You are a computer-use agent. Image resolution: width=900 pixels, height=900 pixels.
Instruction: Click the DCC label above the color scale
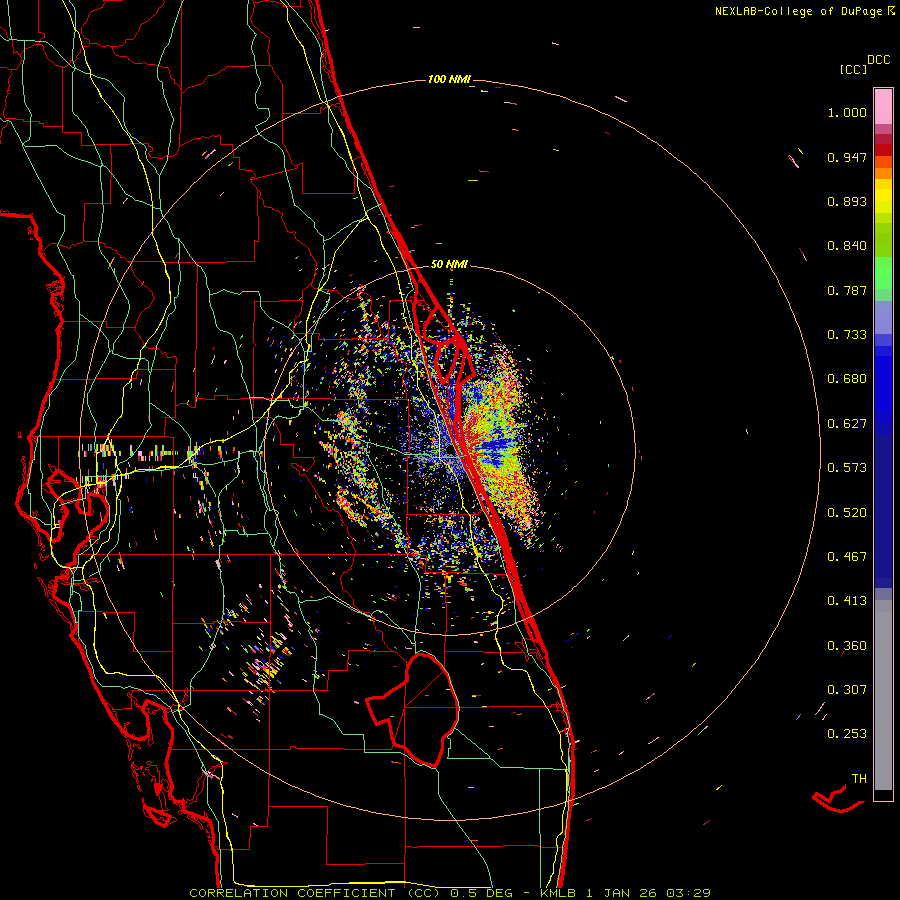point(879,60)
